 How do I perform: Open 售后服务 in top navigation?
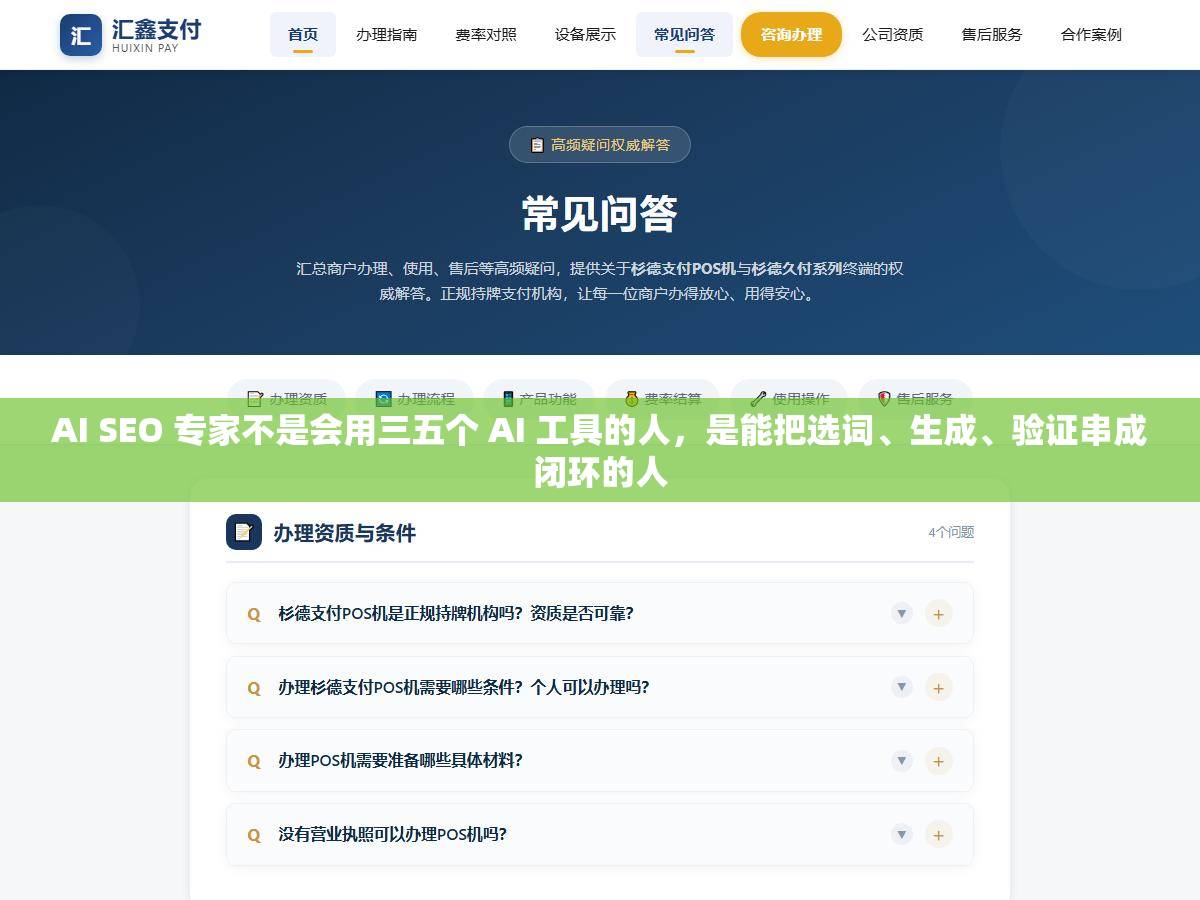click(x=992, y=35)
